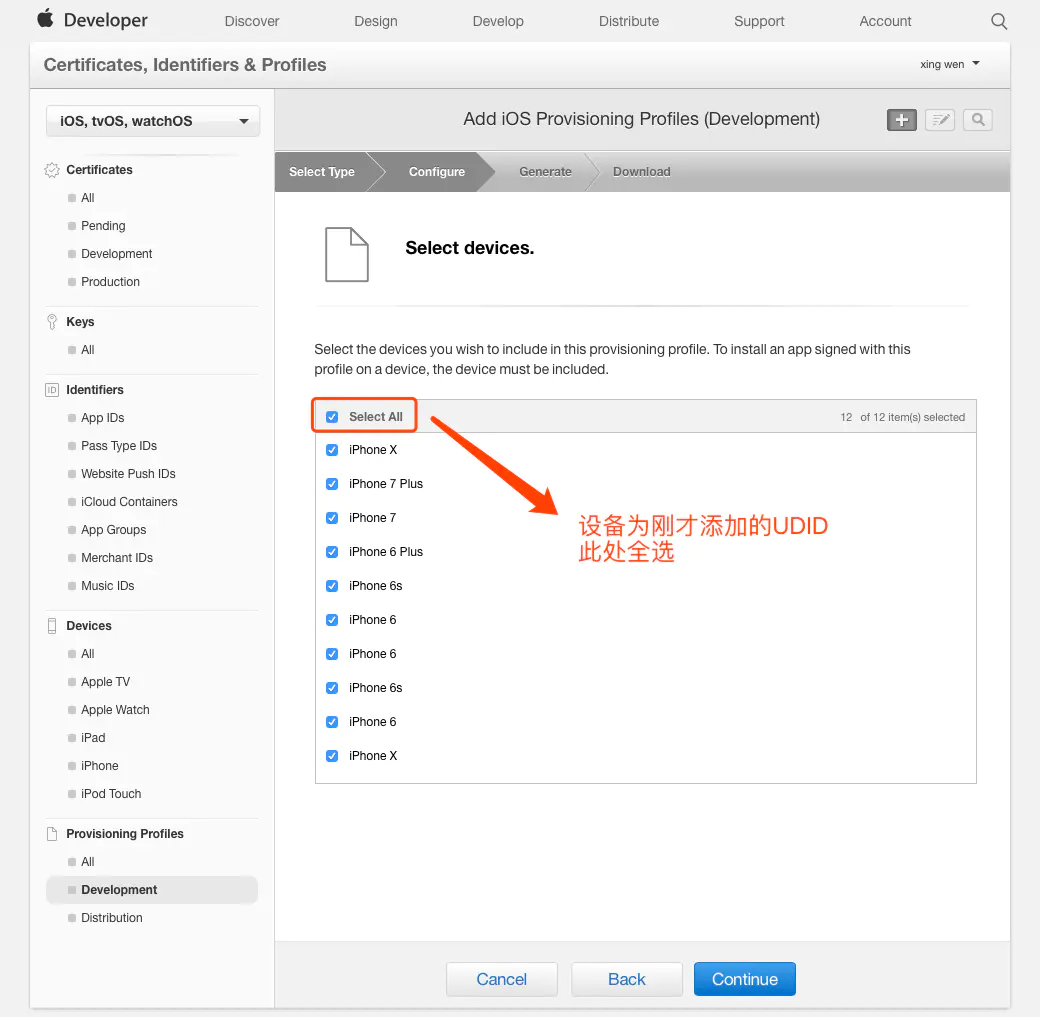The height and width of the screenshot is (1017, 1040).
Task: Uncheck the iPhone 7 device checkbox
Action: coord(332,517)
